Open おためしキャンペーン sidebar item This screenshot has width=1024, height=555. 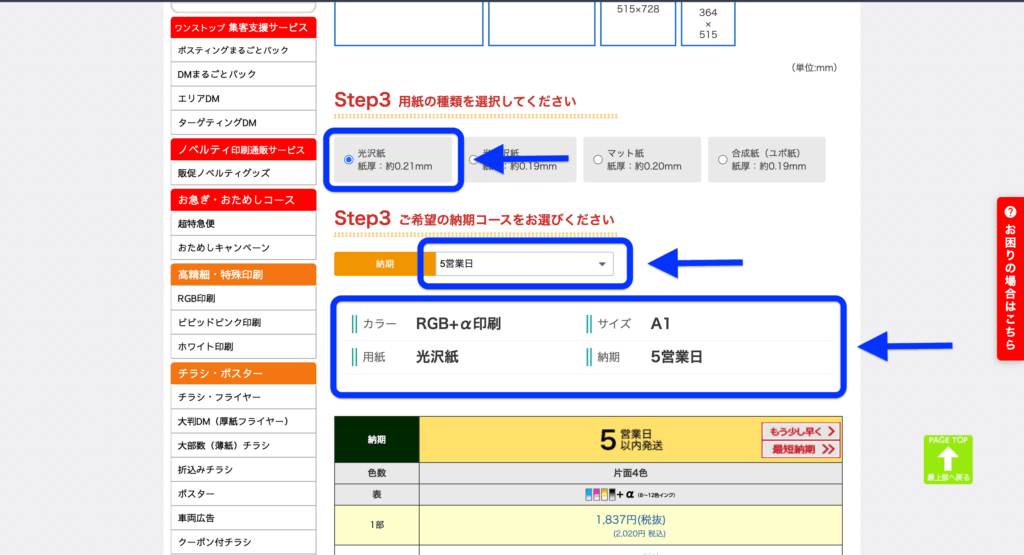[x=243, y=247]
